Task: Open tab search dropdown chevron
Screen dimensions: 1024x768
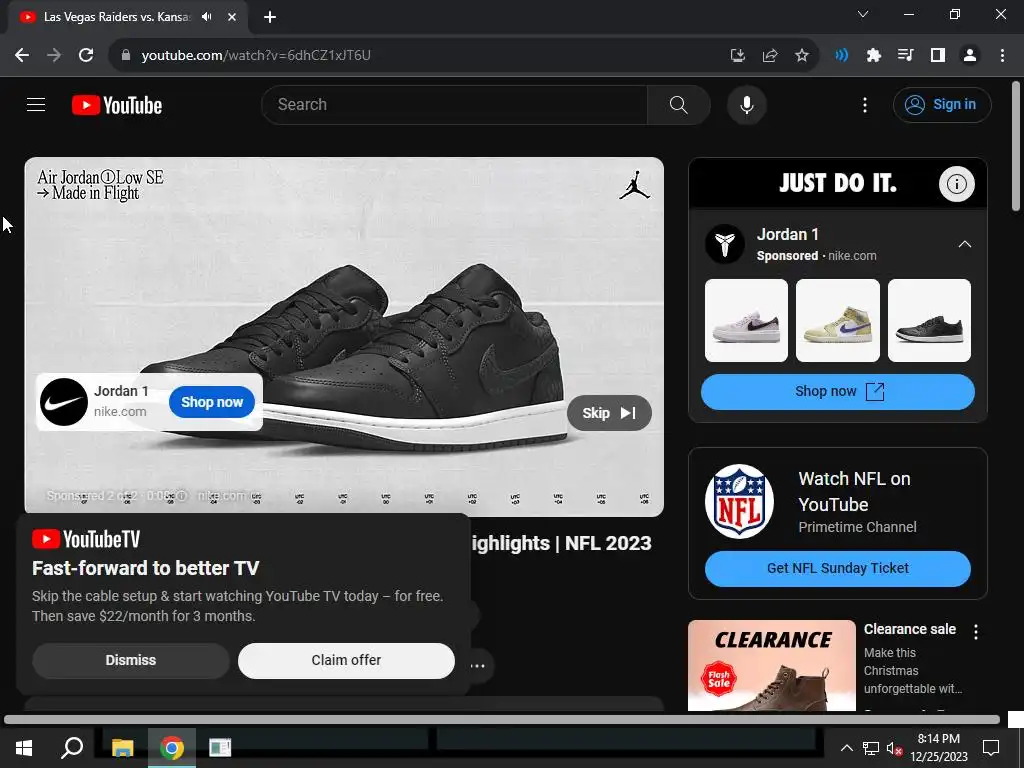Action: (x=863, y=14)
